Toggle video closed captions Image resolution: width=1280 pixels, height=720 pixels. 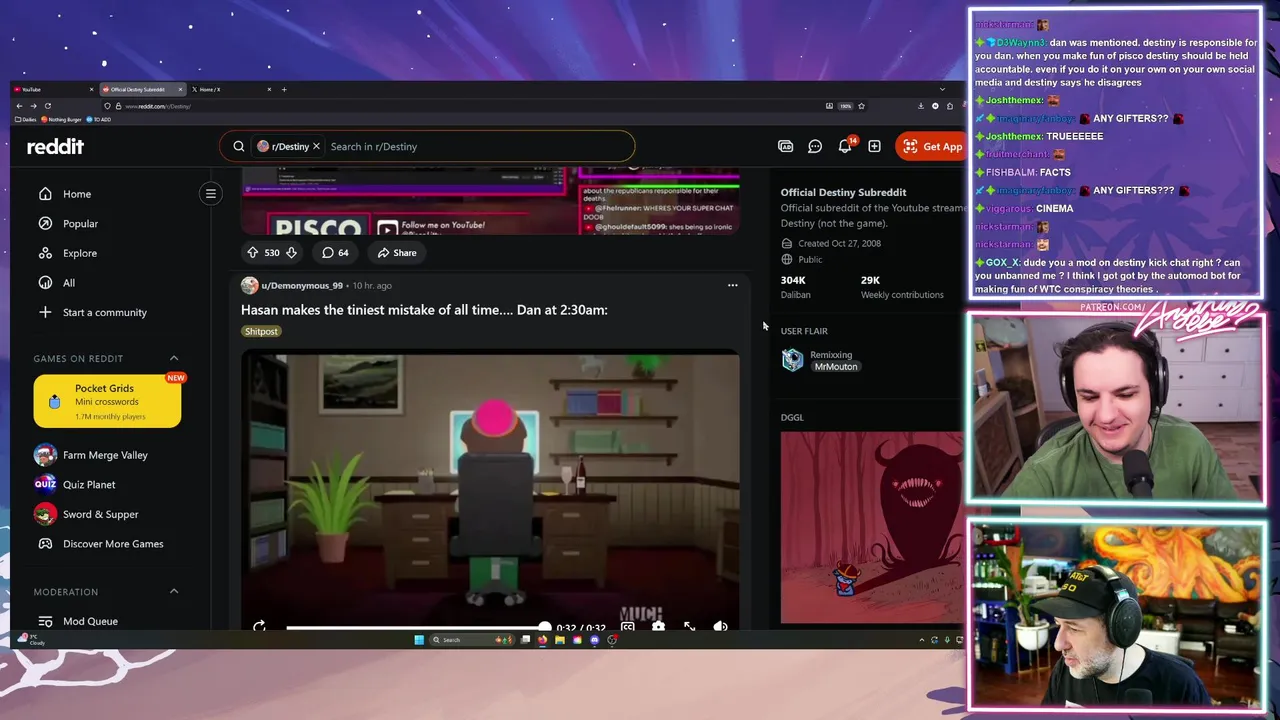627,627
